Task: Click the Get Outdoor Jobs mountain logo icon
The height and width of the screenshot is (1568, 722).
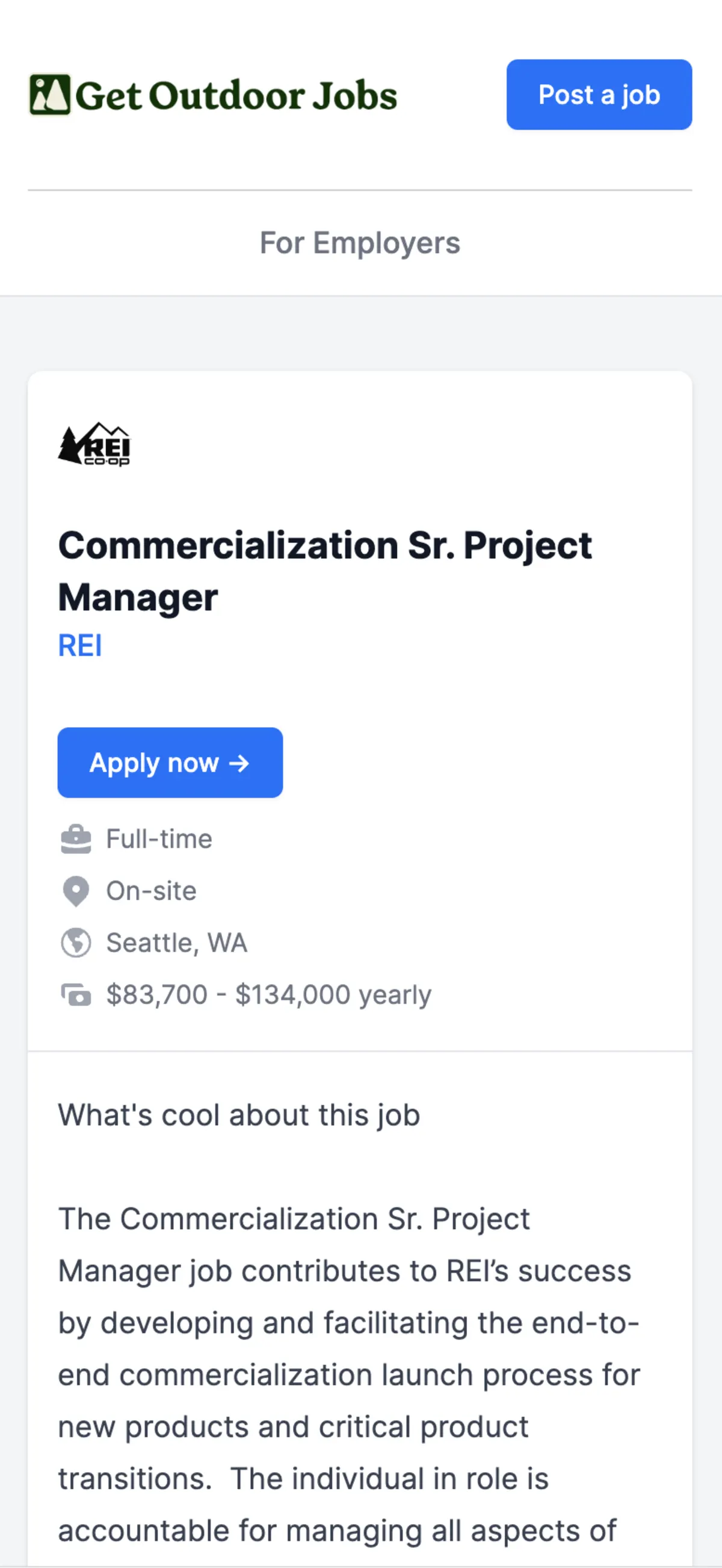Action: 50,95
